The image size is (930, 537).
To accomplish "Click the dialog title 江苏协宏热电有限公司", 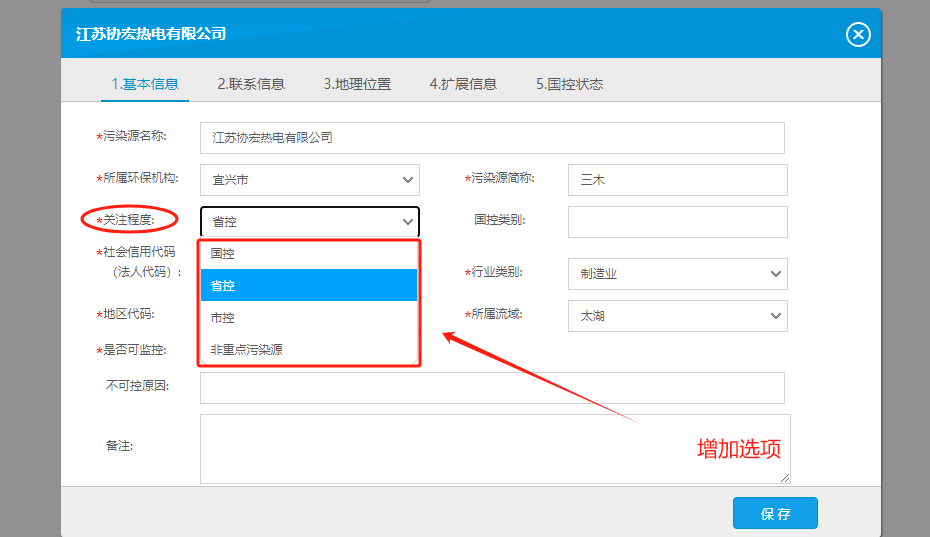I will (x=151, y=34).
